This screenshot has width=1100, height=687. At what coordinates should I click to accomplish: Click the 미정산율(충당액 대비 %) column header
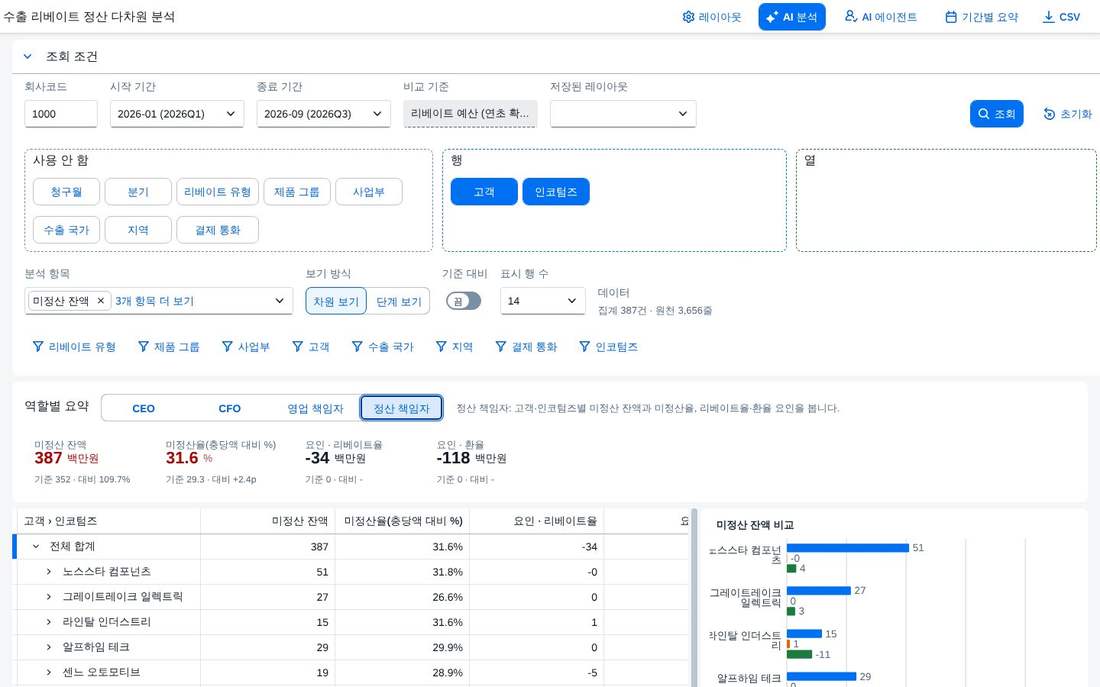pos(402,521)
